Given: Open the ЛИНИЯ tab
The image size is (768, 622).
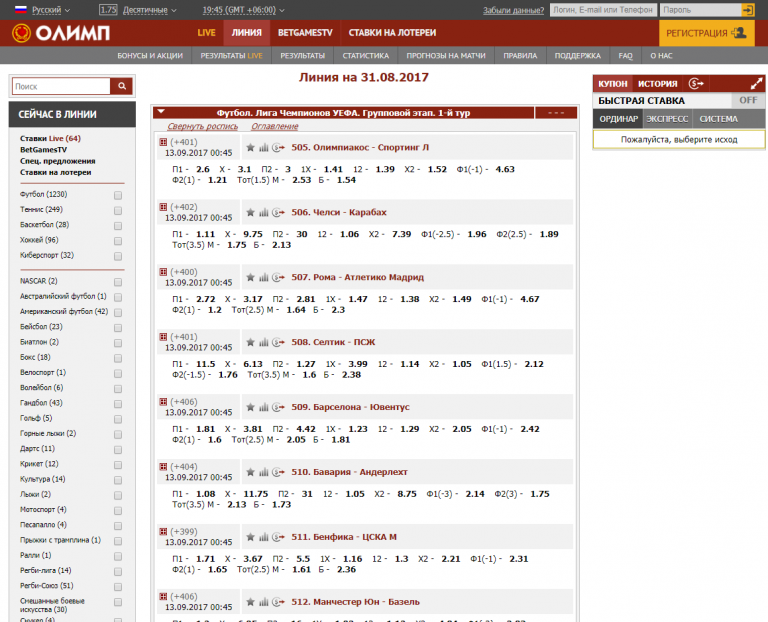Looking at the screenshot, I should (246, 33).
